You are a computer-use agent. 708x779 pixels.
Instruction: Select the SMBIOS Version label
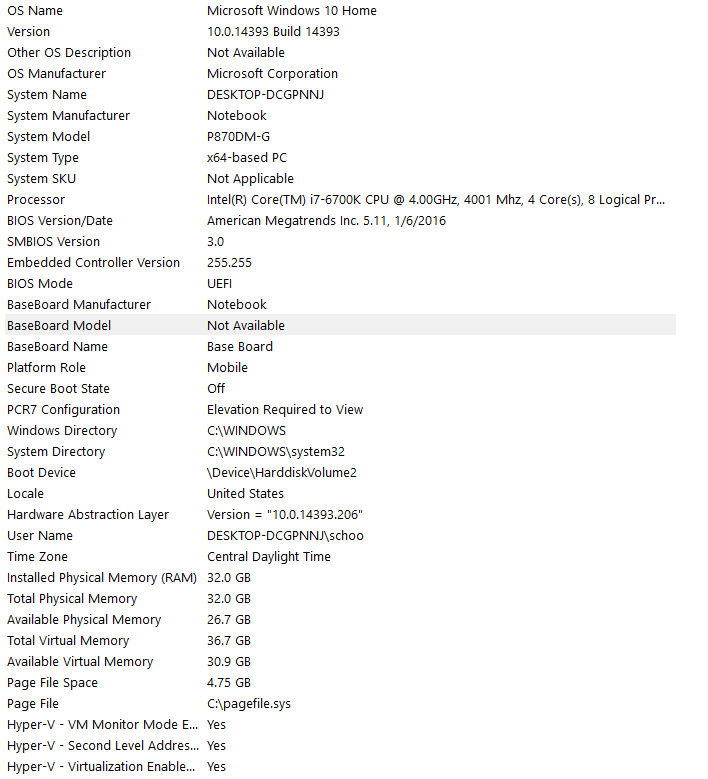[x=53, y=241]
